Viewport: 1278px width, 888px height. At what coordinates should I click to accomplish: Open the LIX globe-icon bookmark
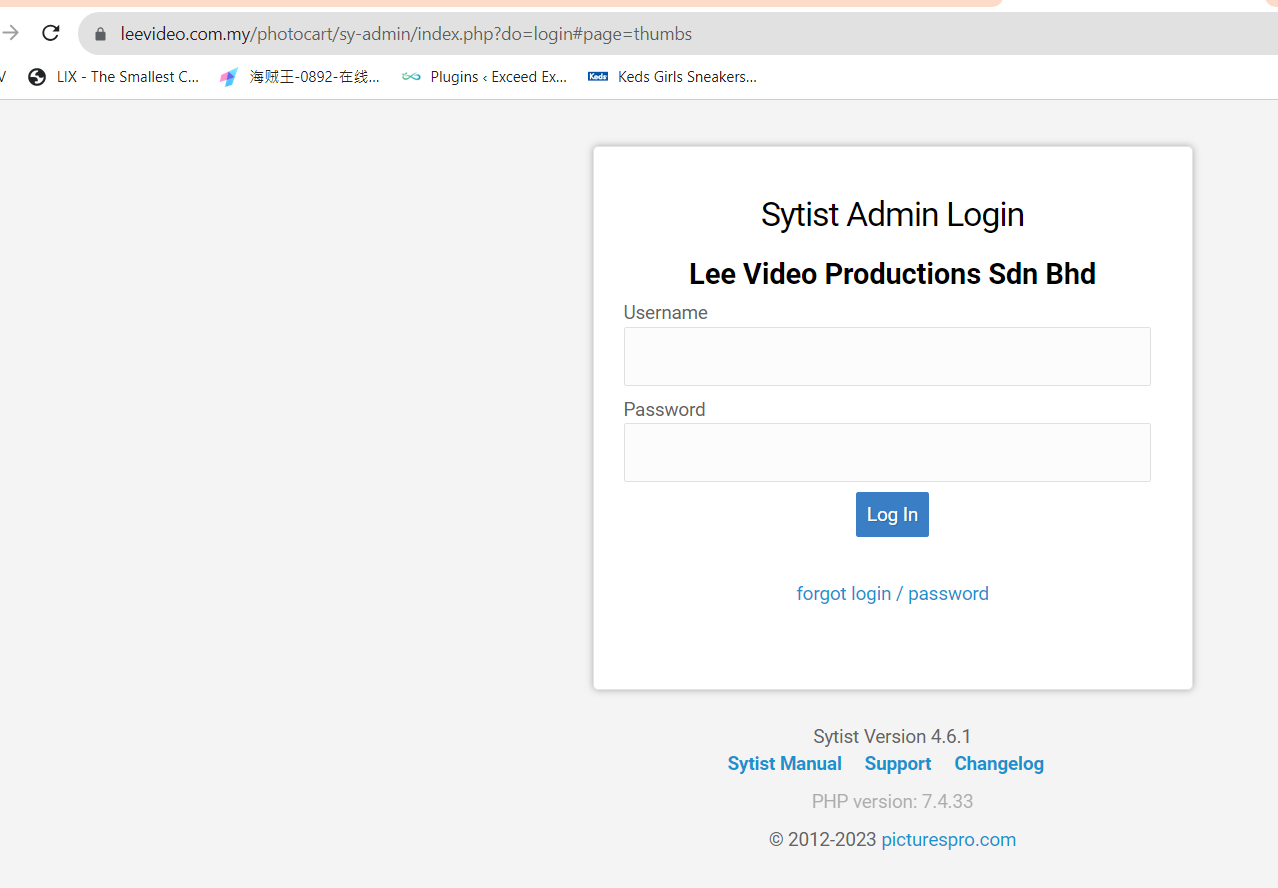114,77
